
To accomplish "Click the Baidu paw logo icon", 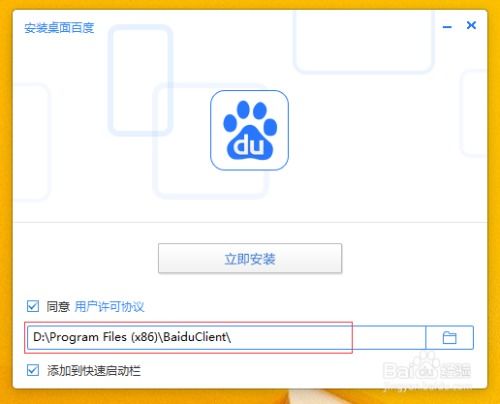I will coord(249,130).
